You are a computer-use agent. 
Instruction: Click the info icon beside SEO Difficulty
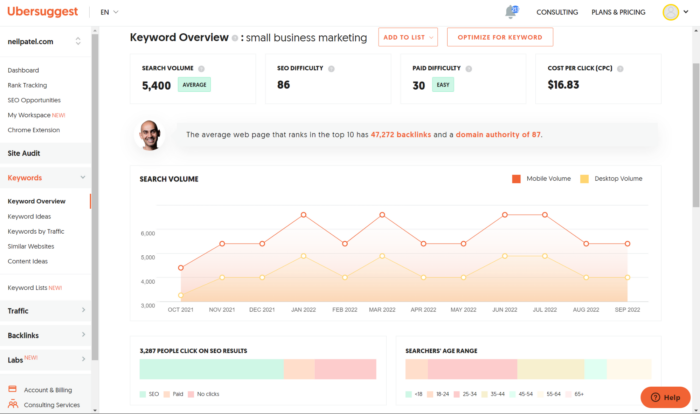pyautogui.click(x=331, y=69)
